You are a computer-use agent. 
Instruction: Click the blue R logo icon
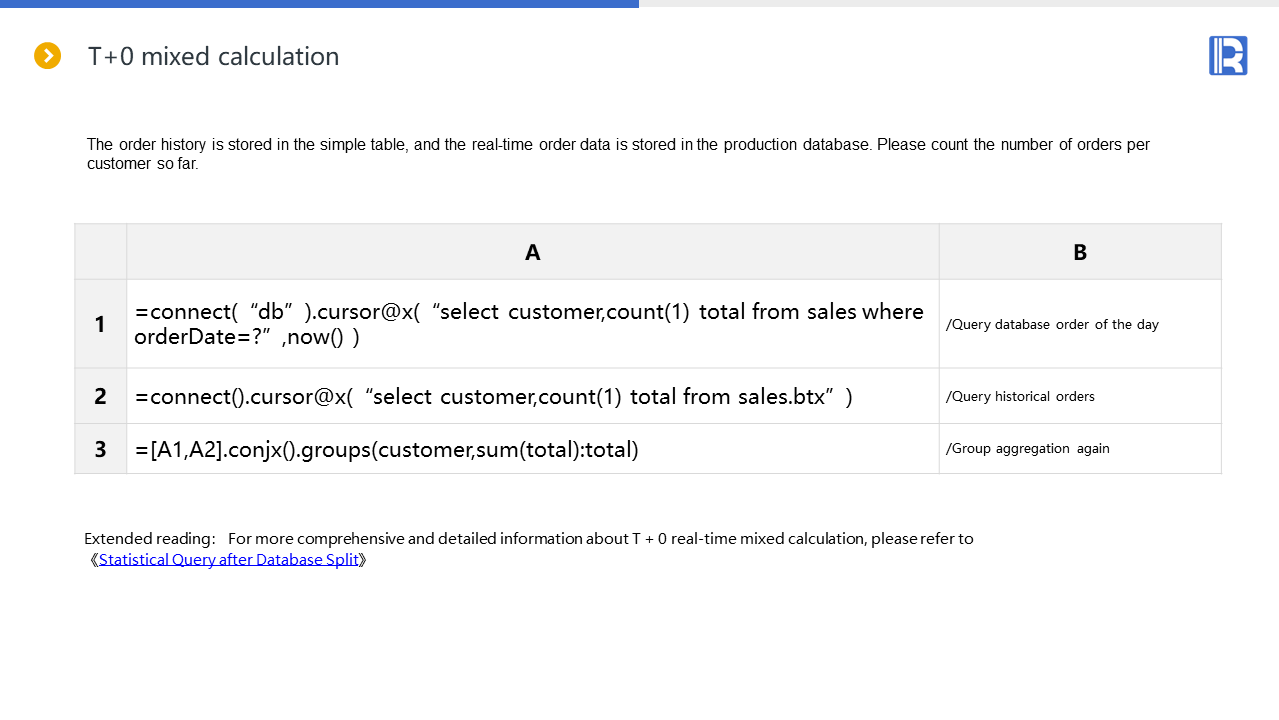pos(1228,56)
